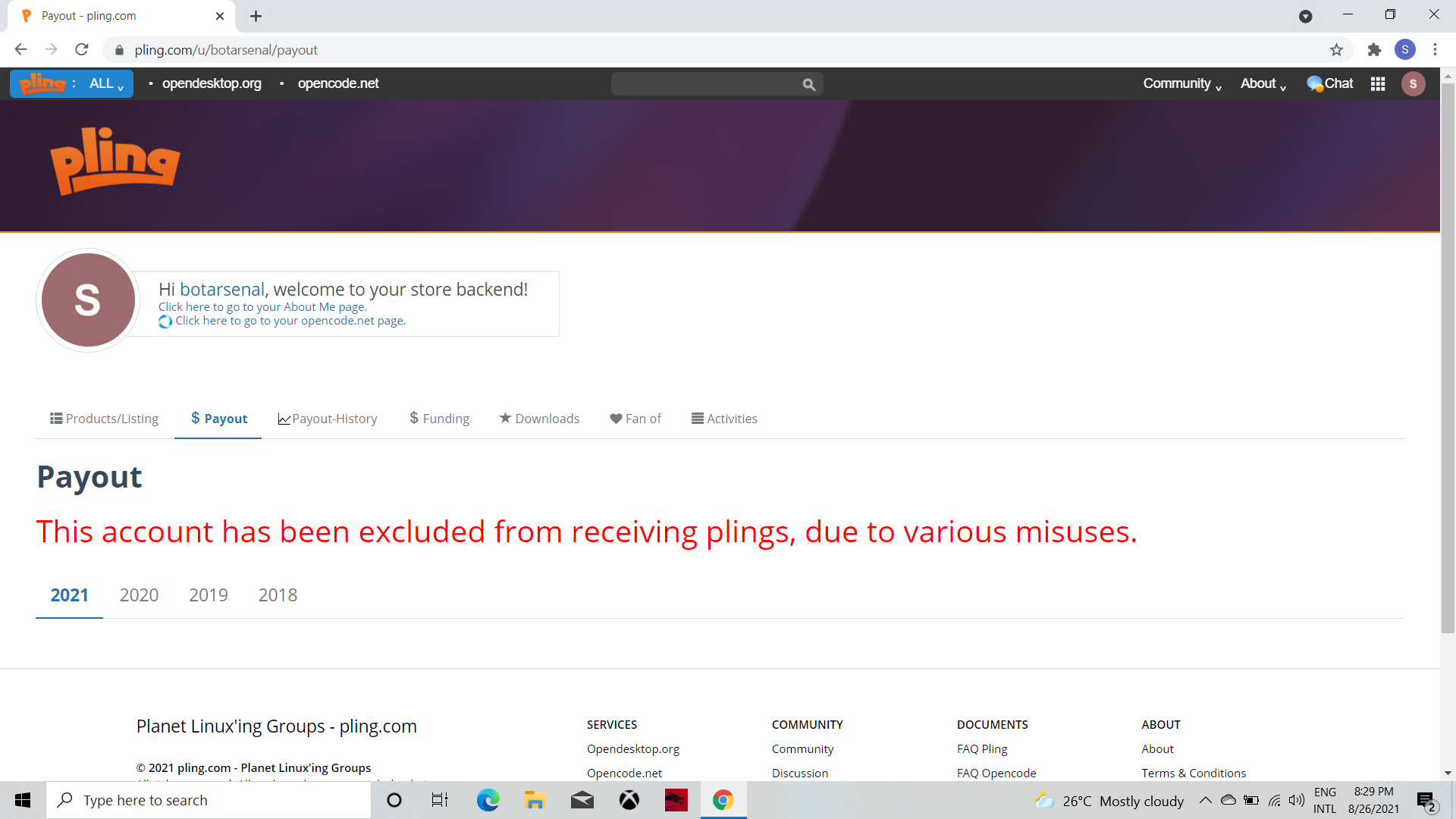Screen dimensions: 1456x819
Task: Expand the About dropdown menu
Action: point(1263,83)
